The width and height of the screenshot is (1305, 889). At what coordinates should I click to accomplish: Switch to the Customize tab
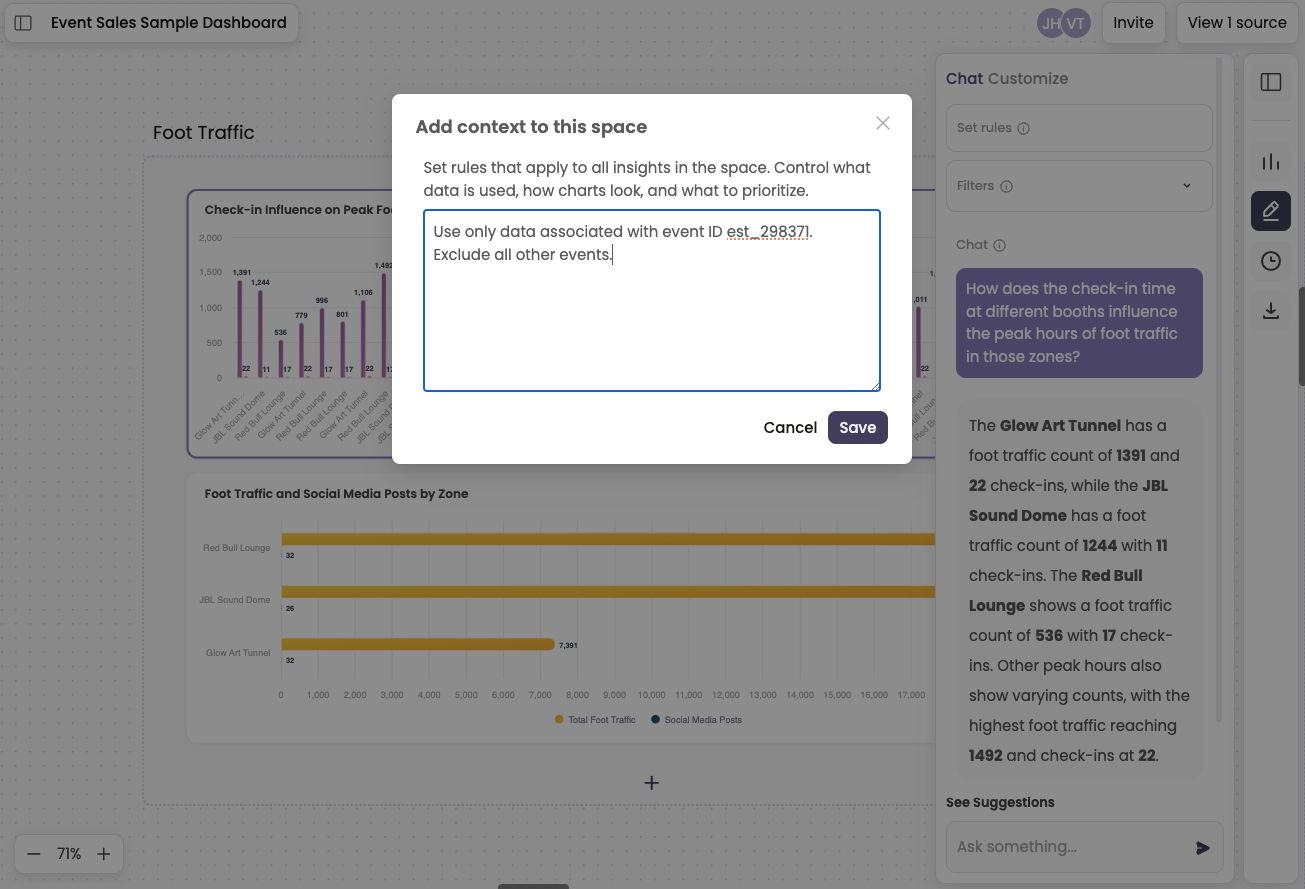click(1028, 78)
